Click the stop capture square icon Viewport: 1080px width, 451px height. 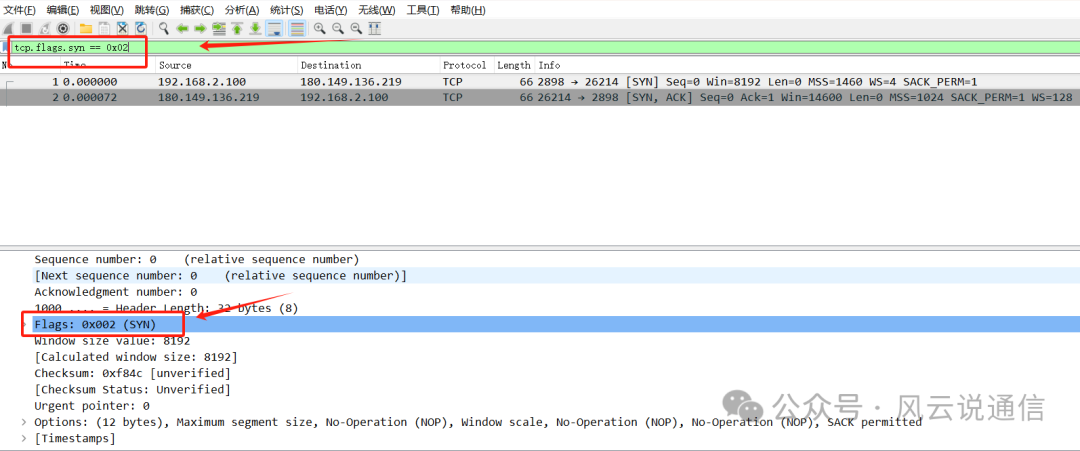click(27, 28)
